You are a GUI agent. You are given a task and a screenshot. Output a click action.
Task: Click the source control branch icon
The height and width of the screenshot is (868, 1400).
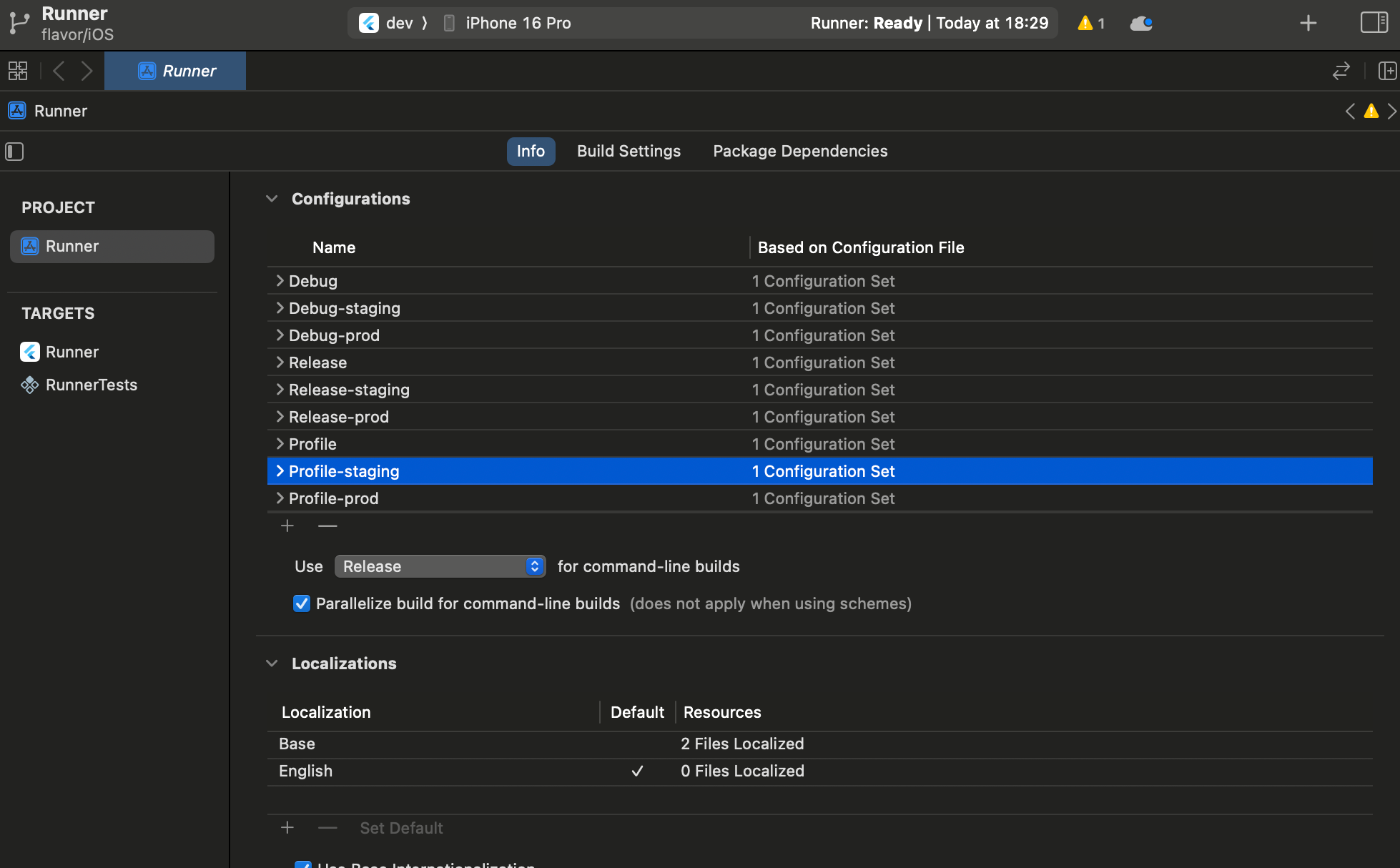pos(19,22)
